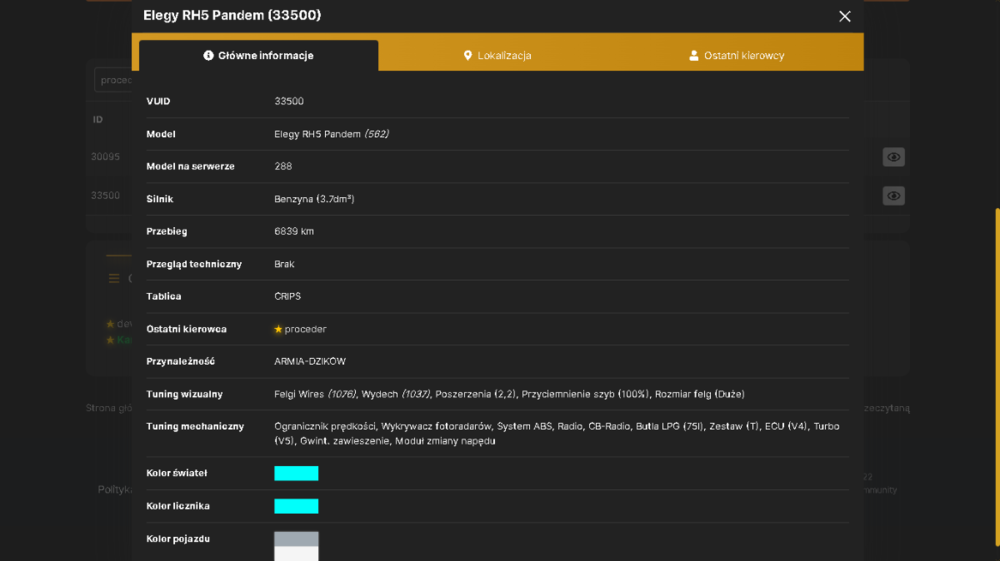Click the Kolor świateł cyan swatch

(x=296, y=473)
